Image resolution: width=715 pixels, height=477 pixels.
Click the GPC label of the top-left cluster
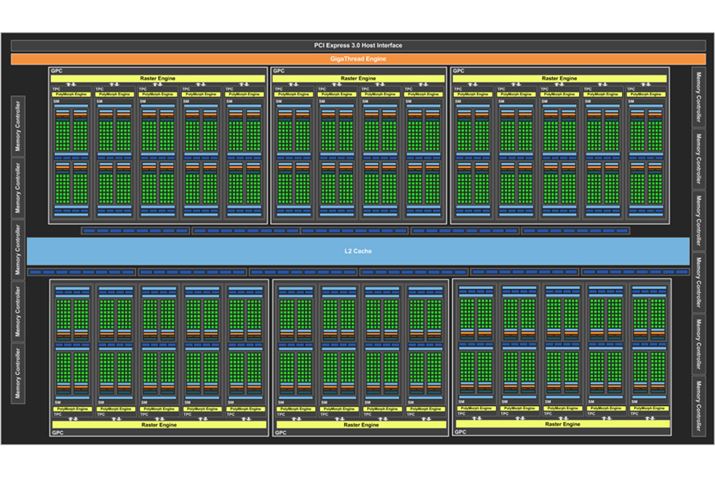55,70
